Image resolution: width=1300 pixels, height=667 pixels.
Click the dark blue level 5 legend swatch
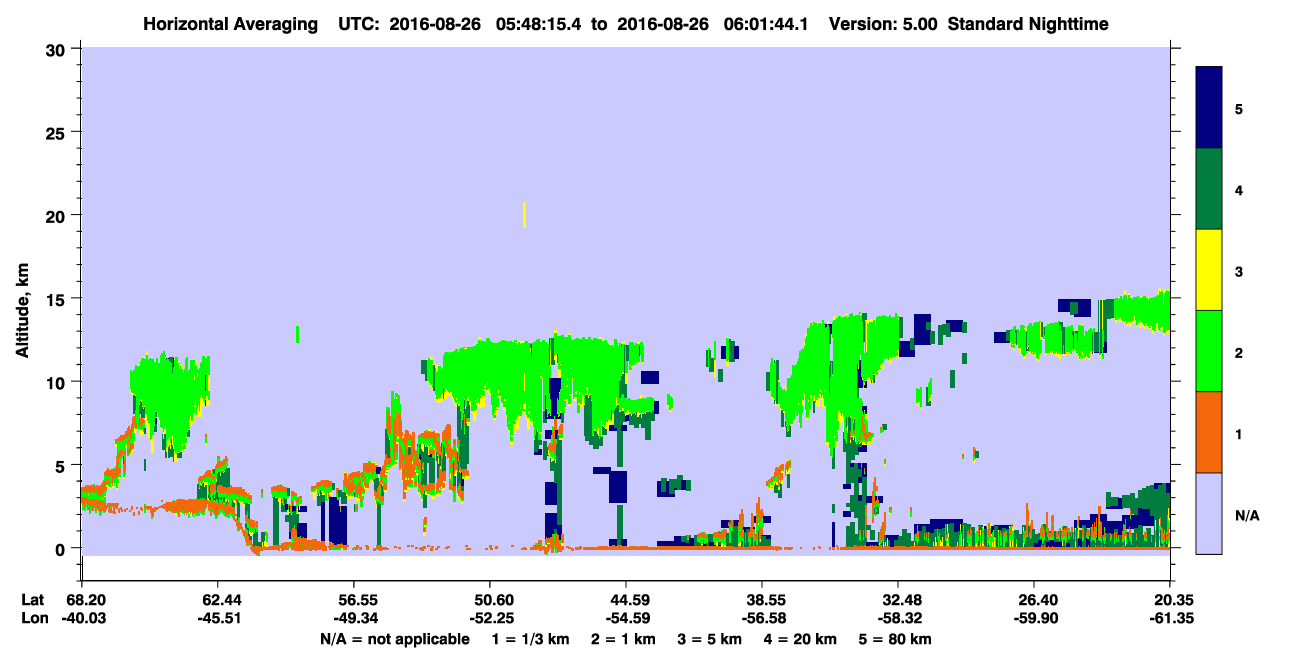coord(1209,108)
